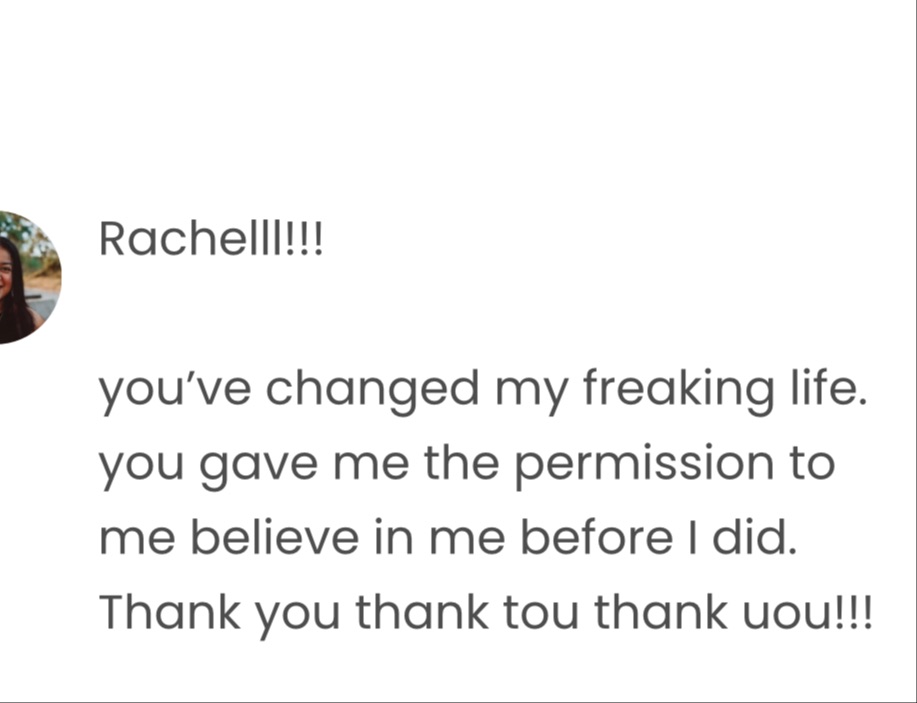Click the capitalized word 'Thank'
The width and height of the screenshot is (917, 703).
pos(170,611)
